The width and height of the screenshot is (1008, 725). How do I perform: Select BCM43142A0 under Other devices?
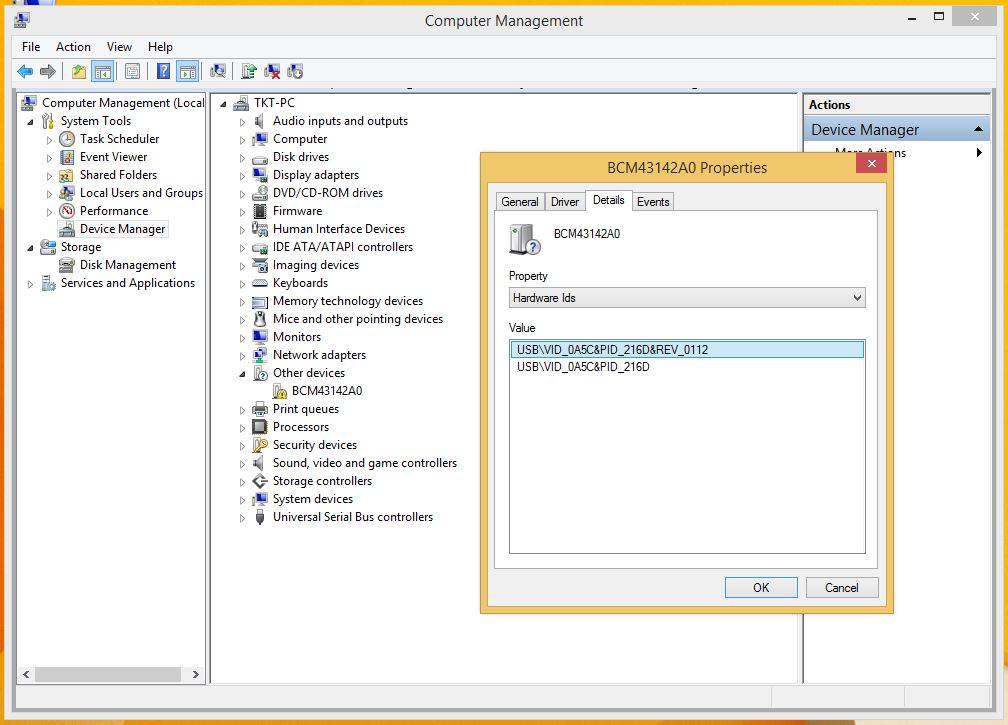pyautogui.click(x=326, y=391)
